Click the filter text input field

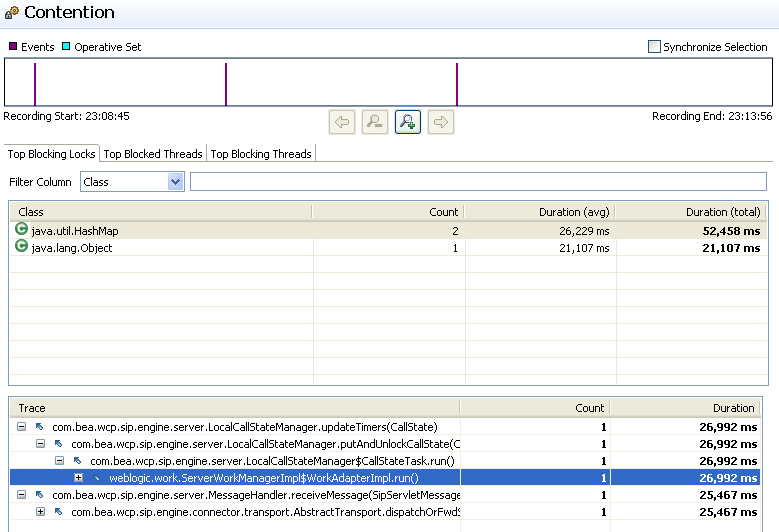(478, 182)
